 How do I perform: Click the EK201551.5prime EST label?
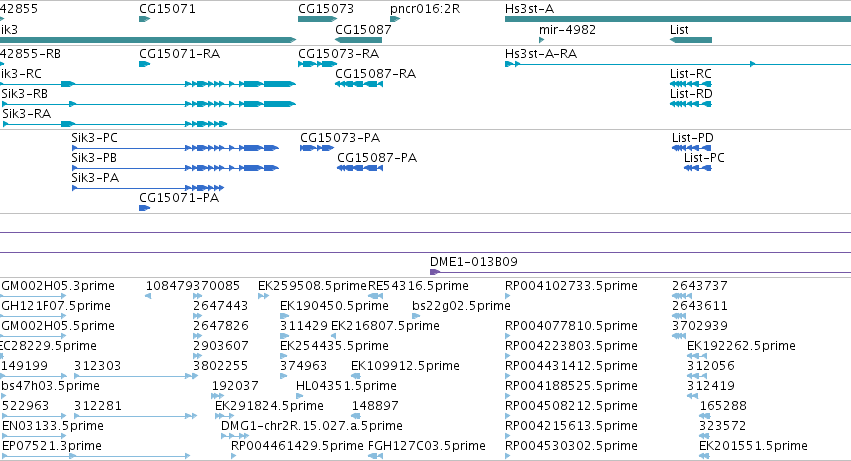pyautogui.click(x=753, y=445)
